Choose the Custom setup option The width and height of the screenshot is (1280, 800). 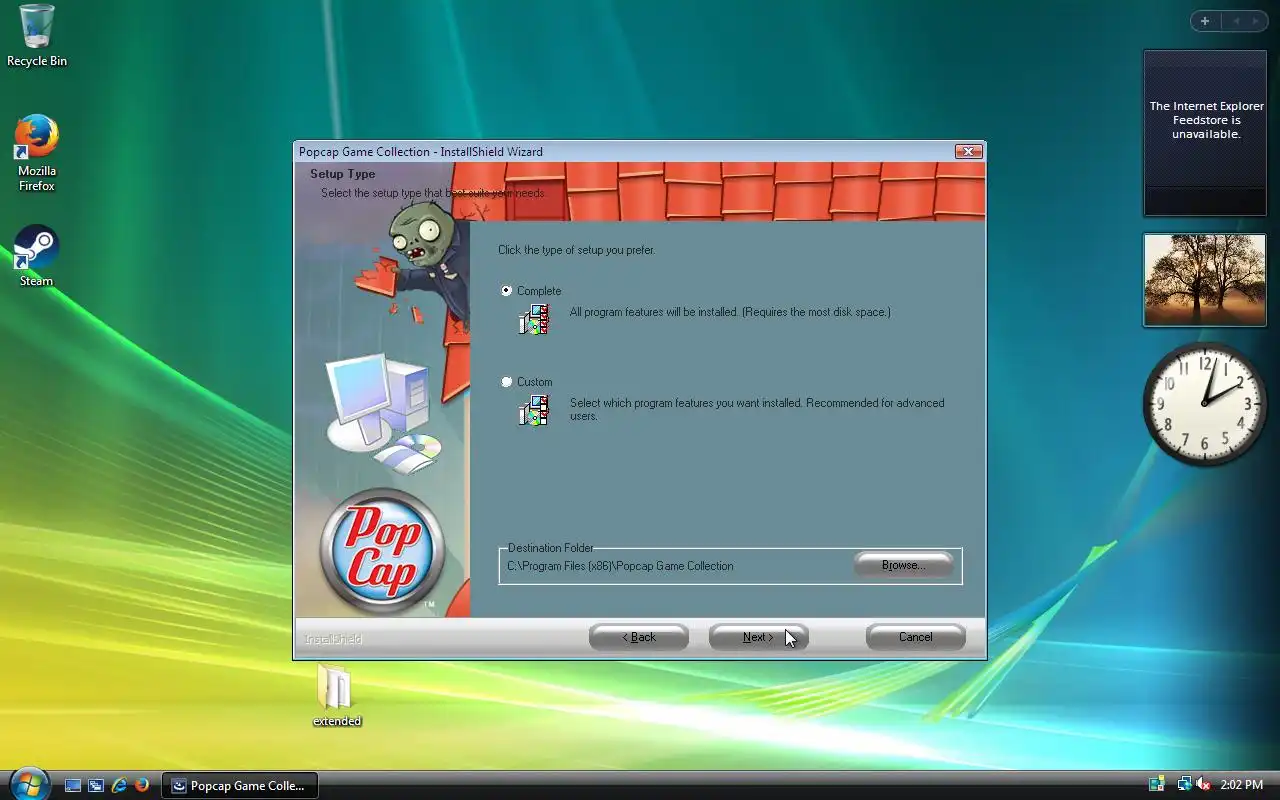click(527, 382)
